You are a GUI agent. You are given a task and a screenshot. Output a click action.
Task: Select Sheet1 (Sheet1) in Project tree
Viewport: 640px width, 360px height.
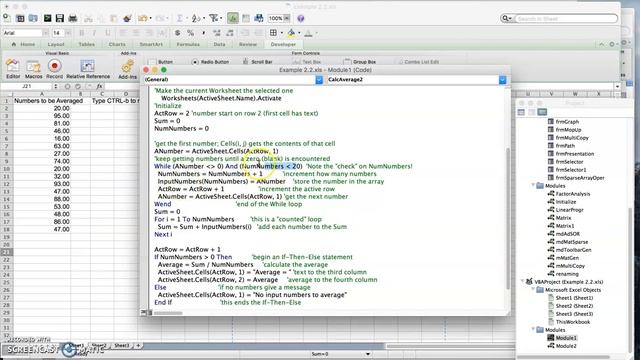574,298
